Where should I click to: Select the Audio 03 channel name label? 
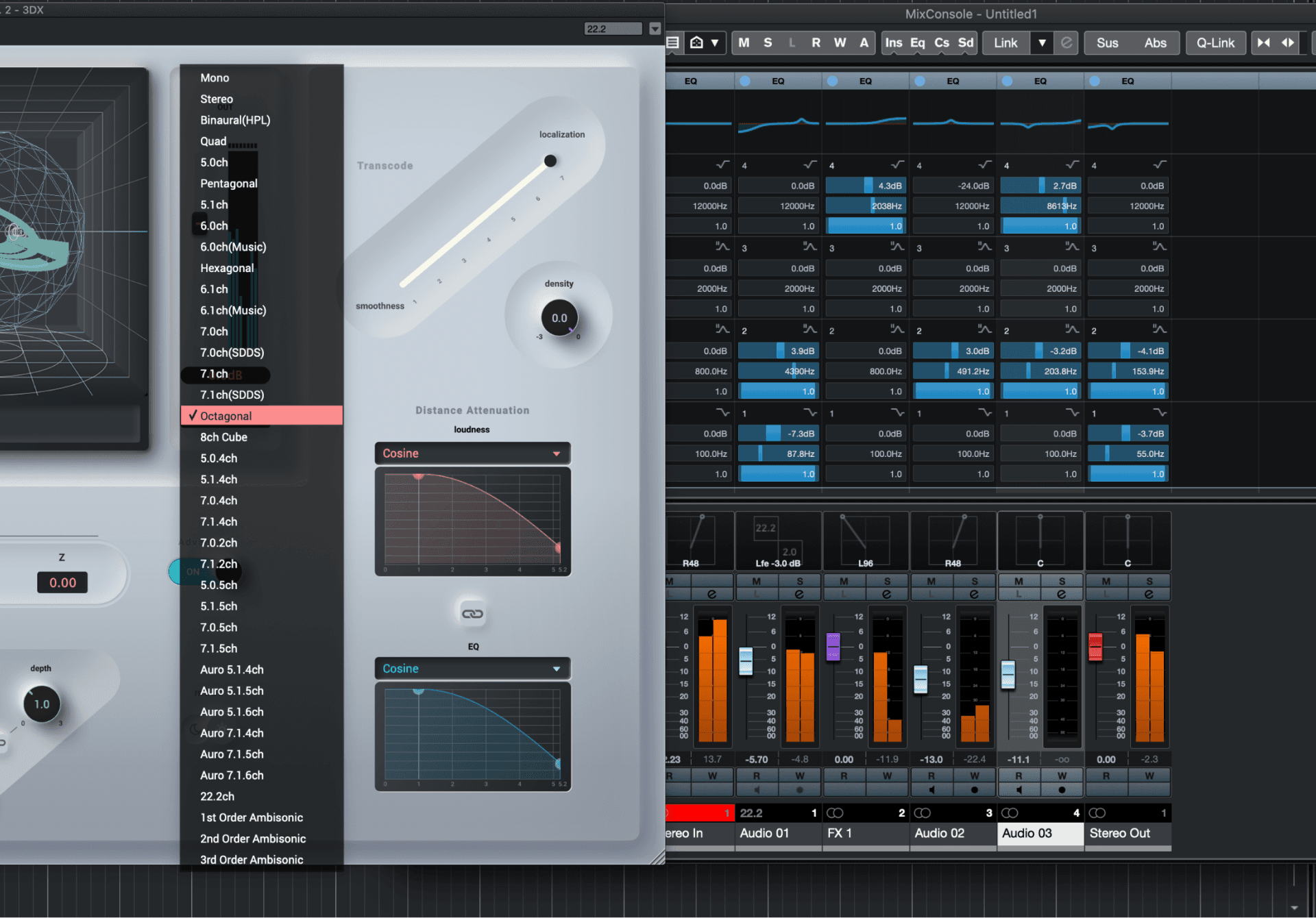[1040, 833]
